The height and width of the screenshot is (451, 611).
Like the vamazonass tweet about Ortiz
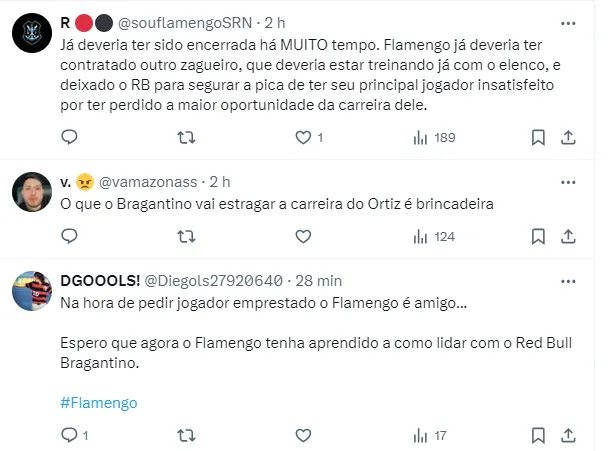click(x=303, y=237)
